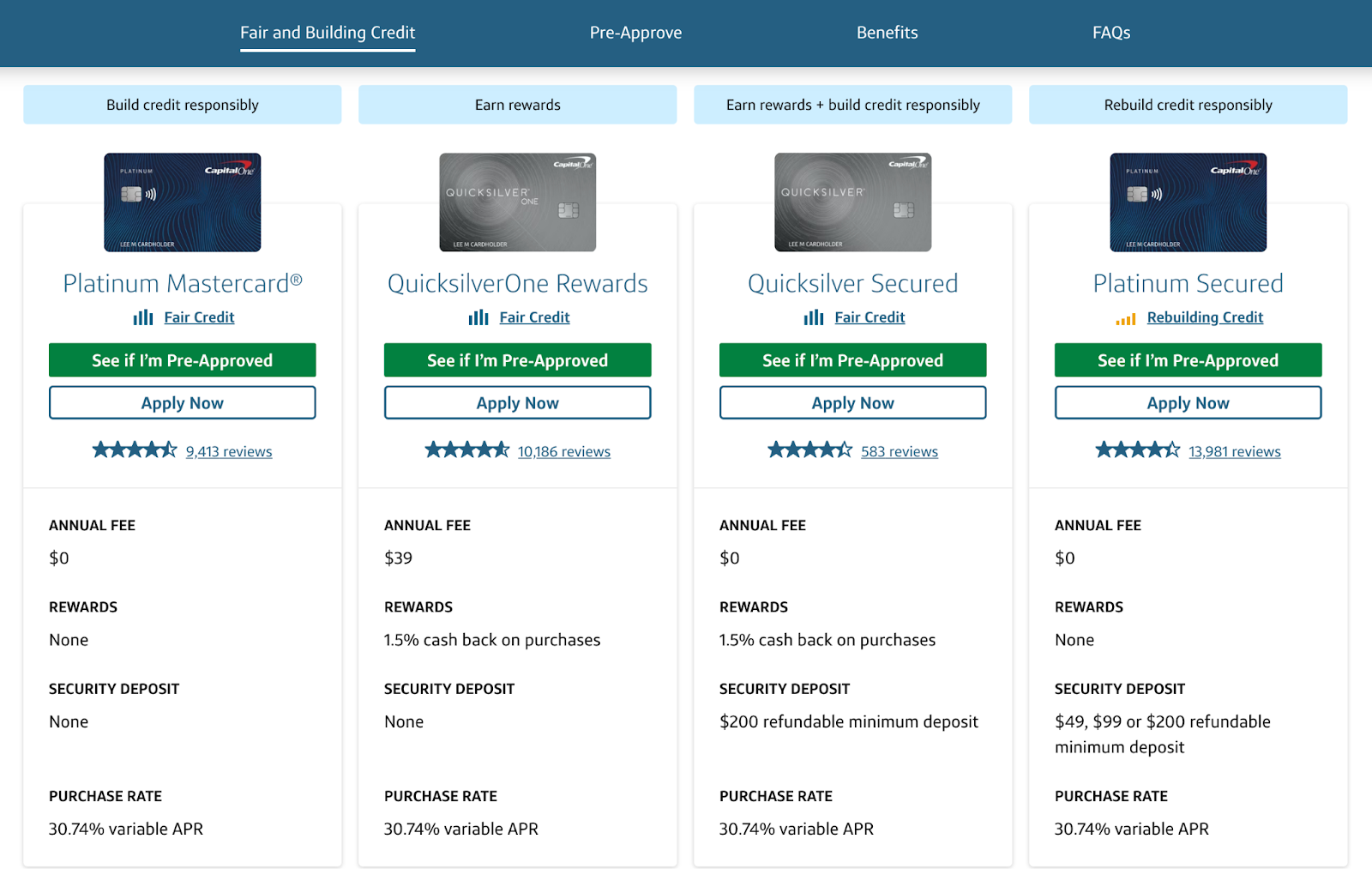Image resolution: width=1372 pixels, height=887 pixels.
Task: Select 30.74% variable APR under Platinum Mastercard
Action: tap(126, 830)
